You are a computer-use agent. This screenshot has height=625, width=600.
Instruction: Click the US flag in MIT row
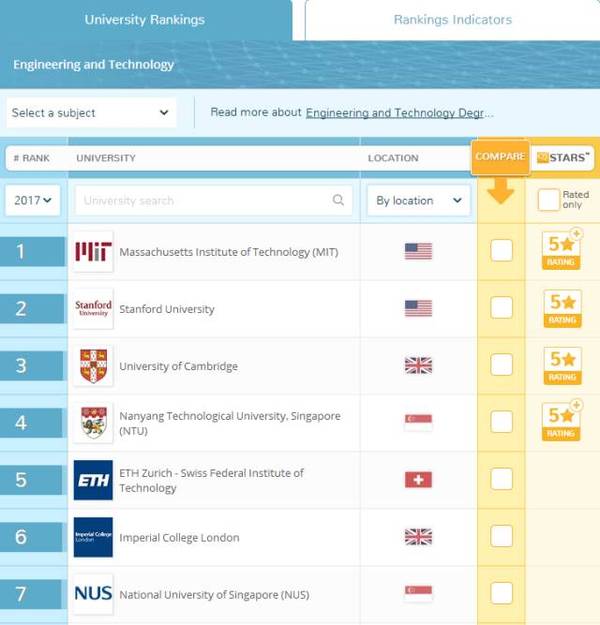[x=418, y=251]
